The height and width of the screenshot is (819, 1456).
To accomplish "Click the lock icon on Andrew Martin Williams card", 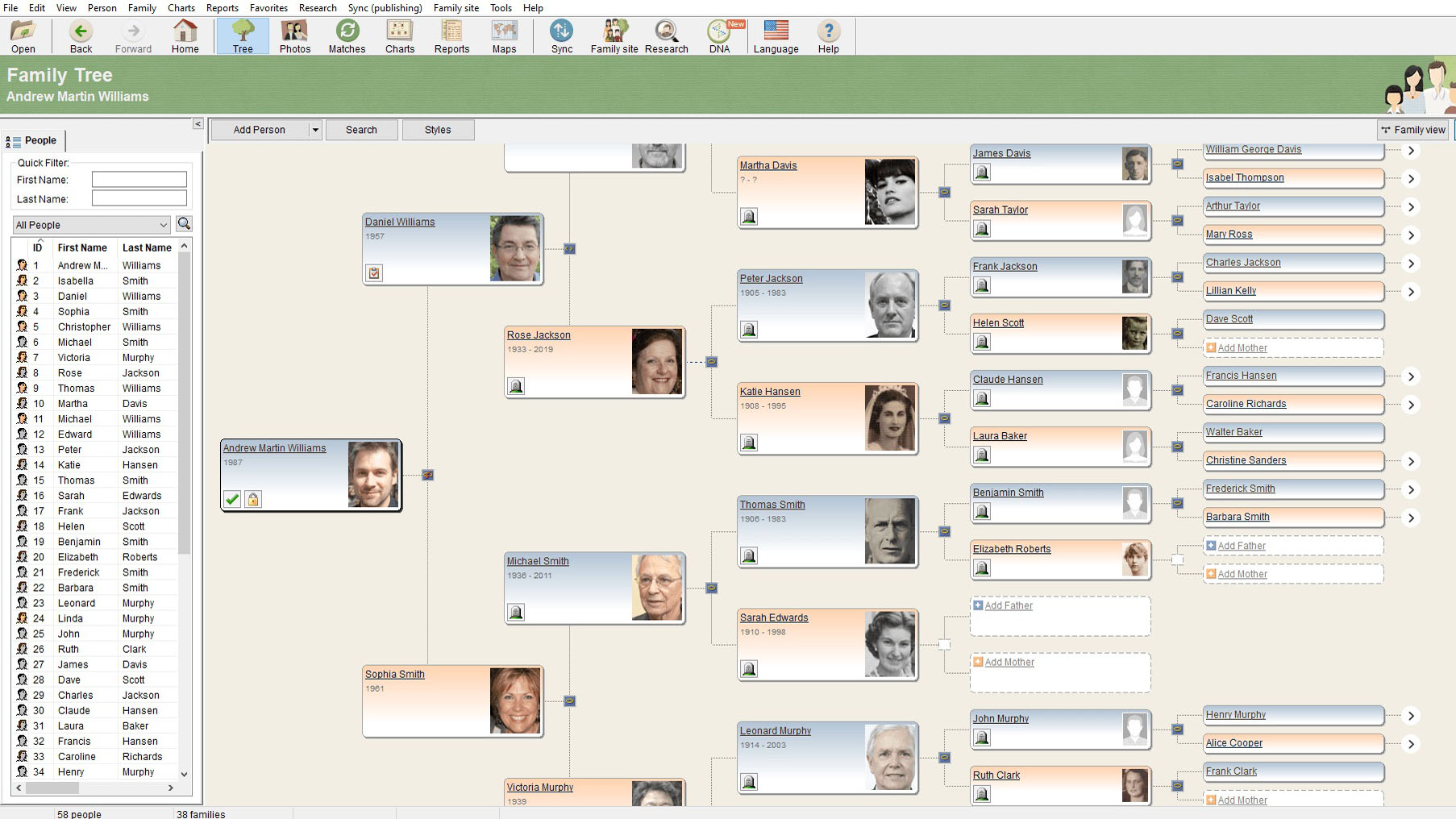I will [252, 500].
